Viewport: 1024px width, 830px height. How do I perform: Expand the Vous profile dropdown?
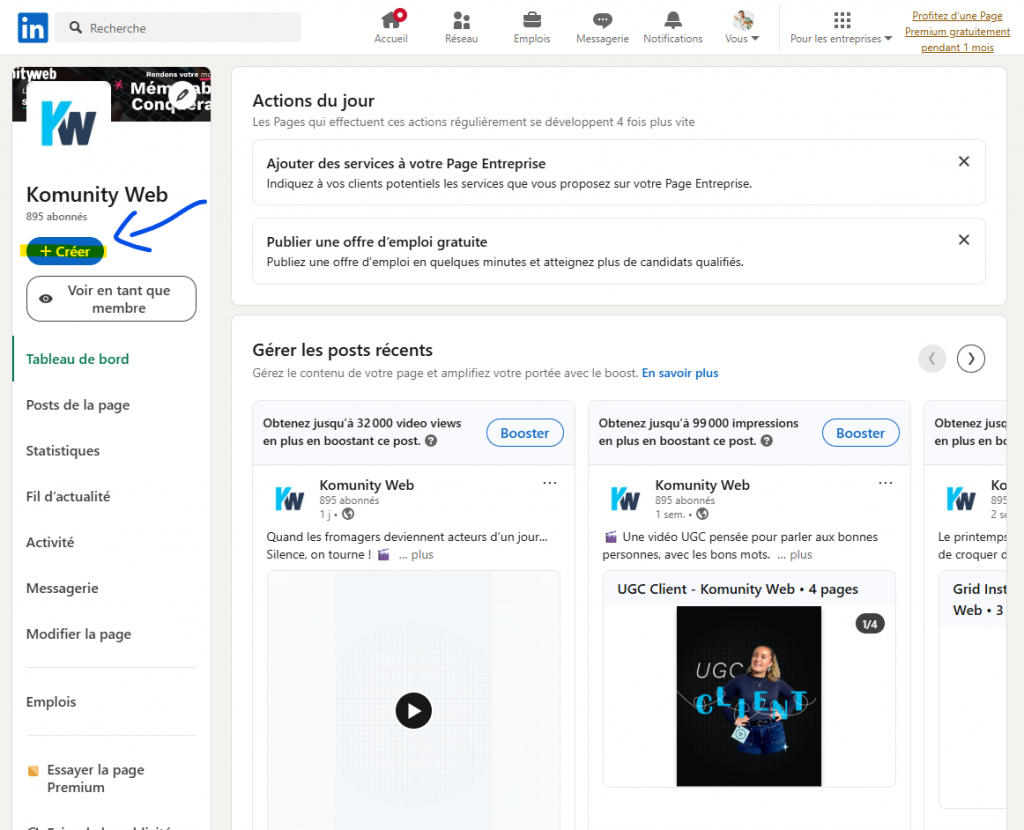[x=743, y=39]
